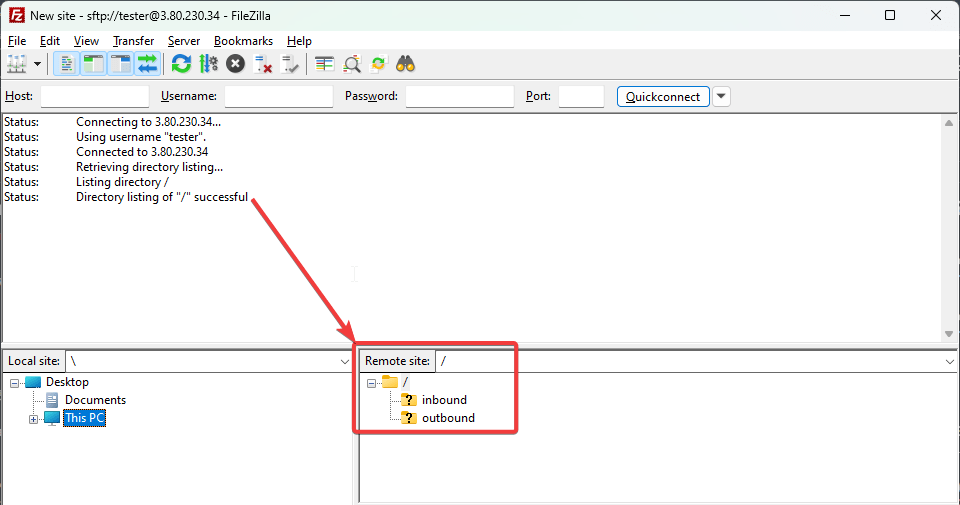
Task: Toggle remote directory tree display
Action: coord(121,64)
